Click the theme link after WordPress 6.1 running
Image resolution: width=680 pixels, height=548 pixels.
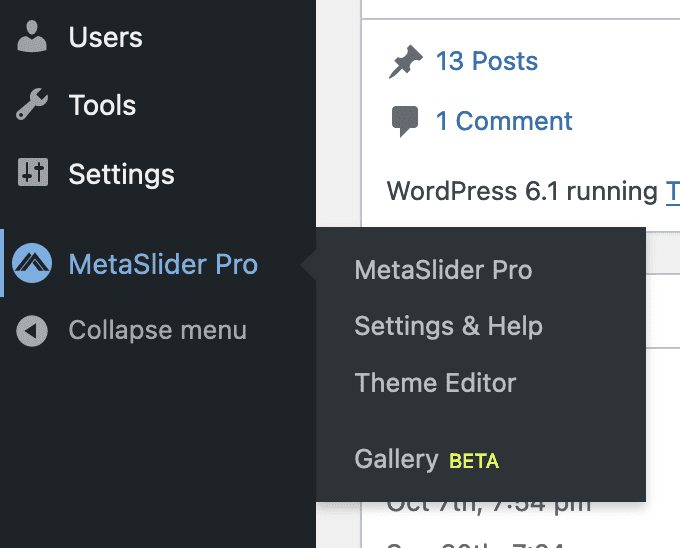[x=672, y=191]
